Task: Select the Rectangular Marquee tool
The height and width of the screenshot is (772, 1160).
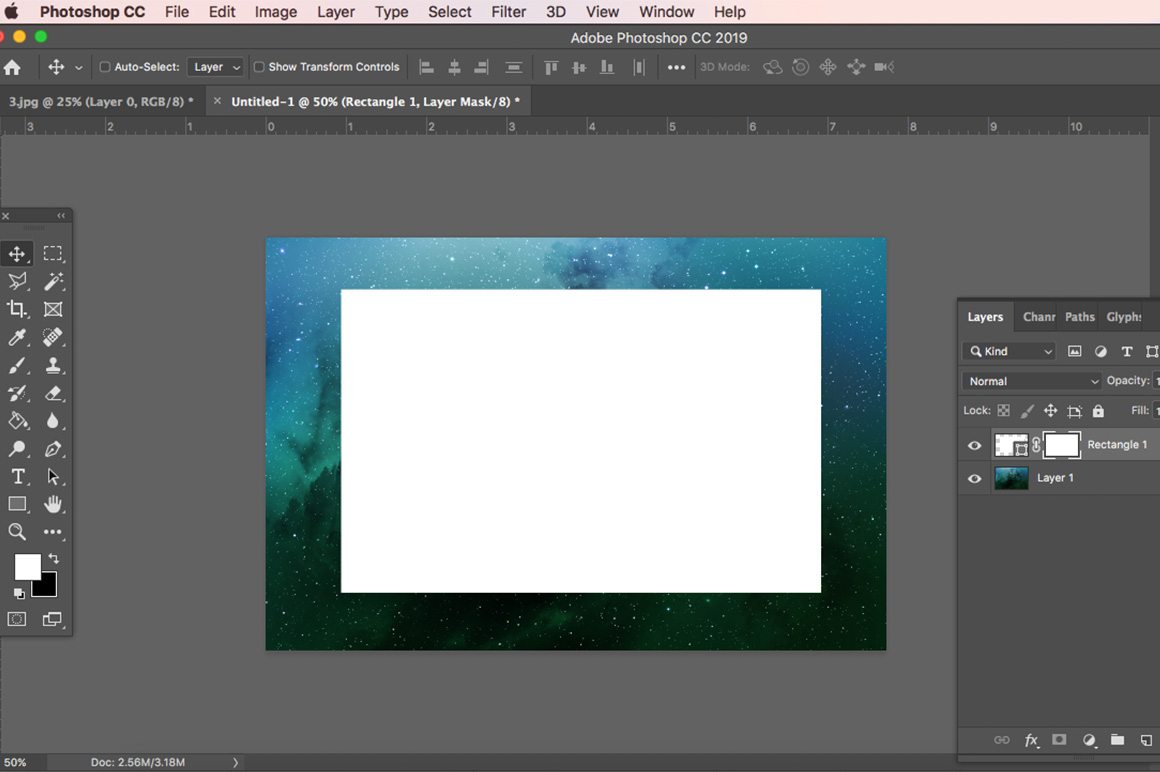Action: tap(53, 254)
